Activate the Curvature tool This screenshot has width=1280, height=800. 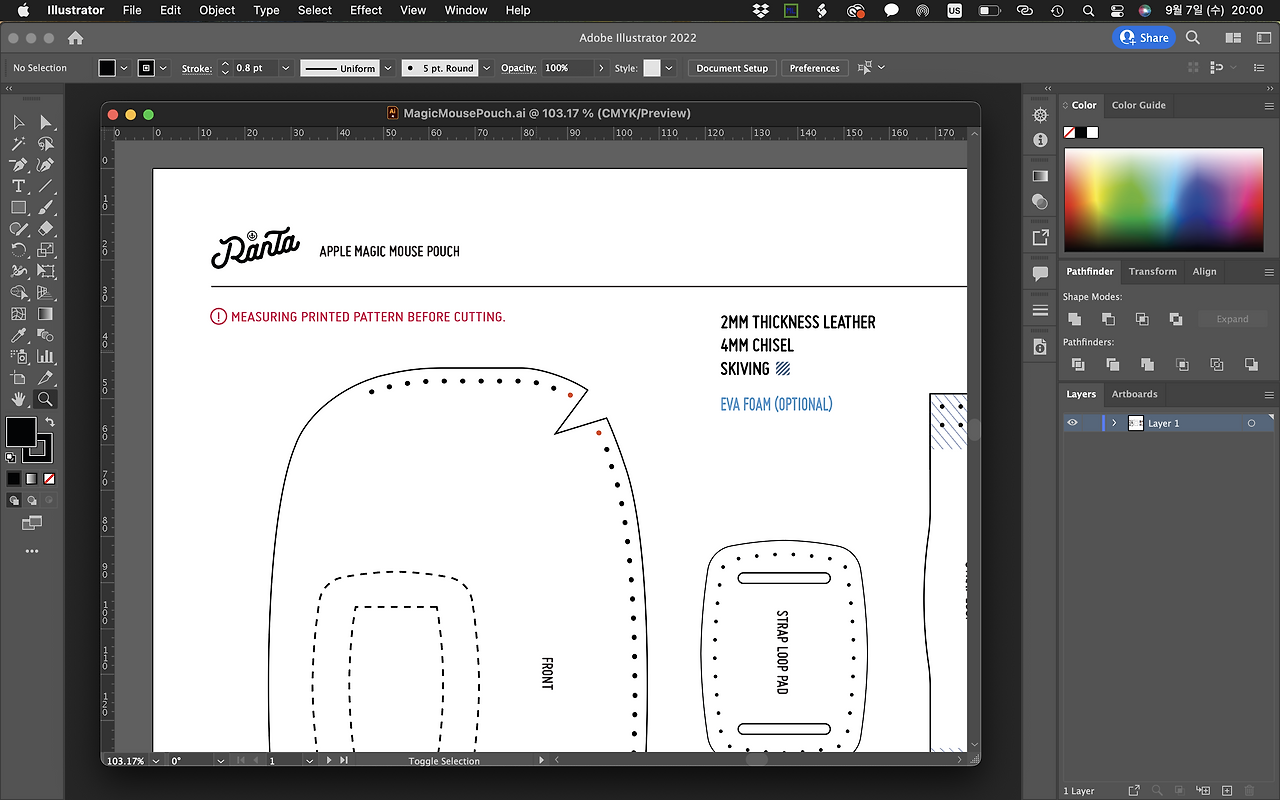(x=45, y=165)
